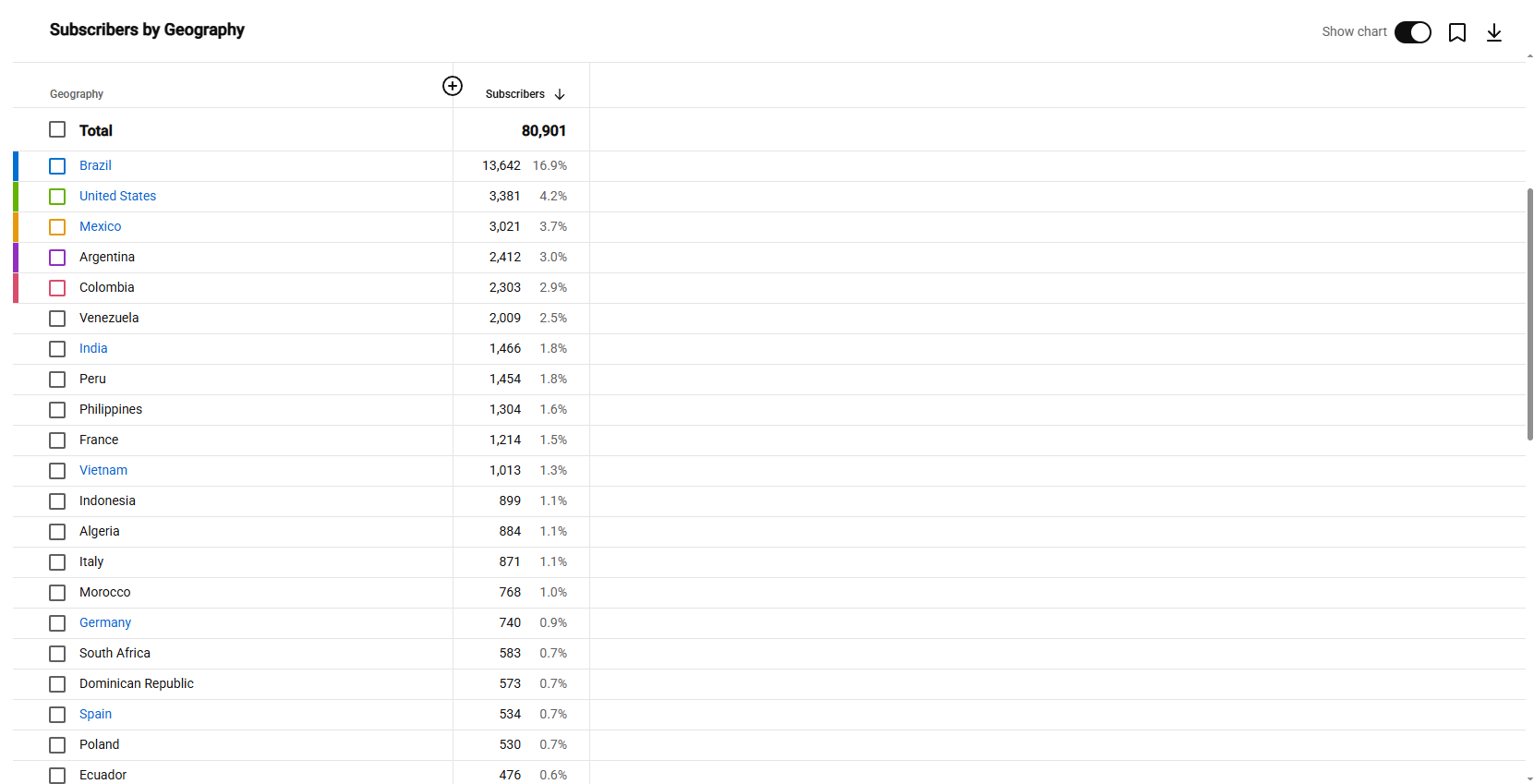Screen dimensions: 1534x784
Task: Click the Spain link
Action: [x=95, y=714]
